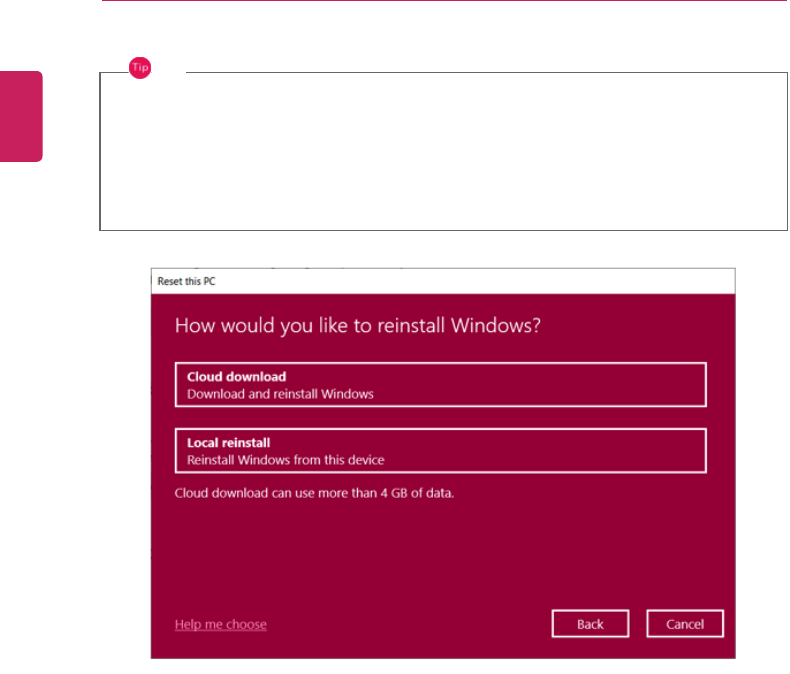This screenshot has height=674, width=790.
Task: Choose the Local reinstall option
Action: point(440,451)
